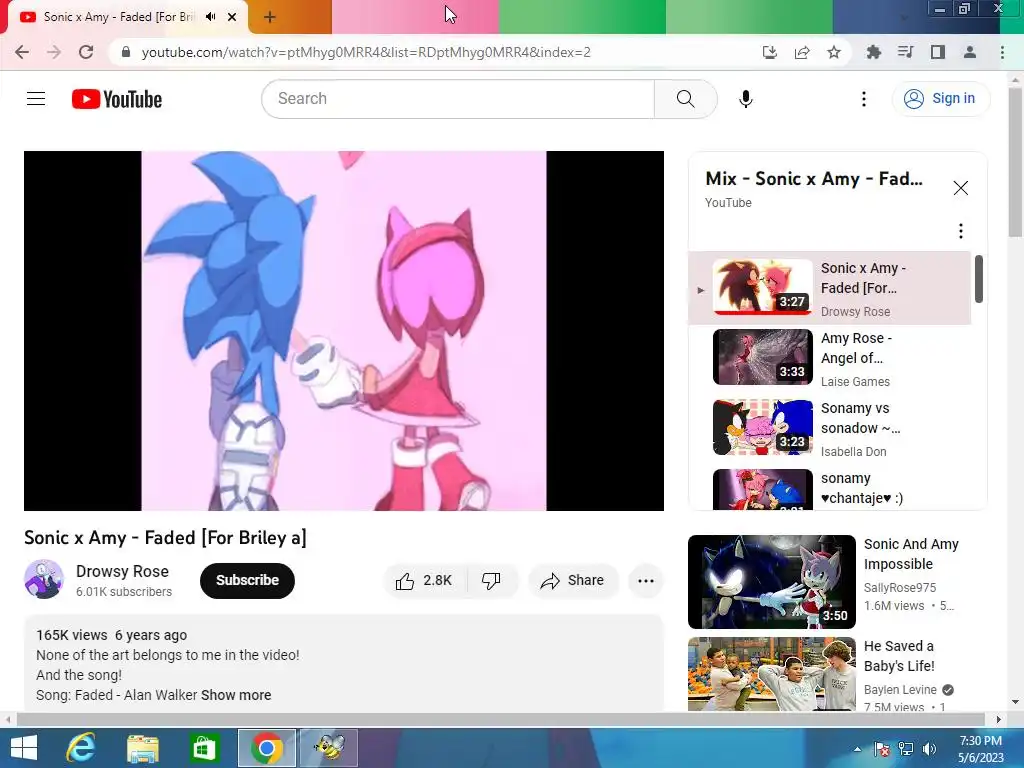Dislike the video with the thumbs-down button
Viewport: 1024px width, 768px height.
[492, 581]
